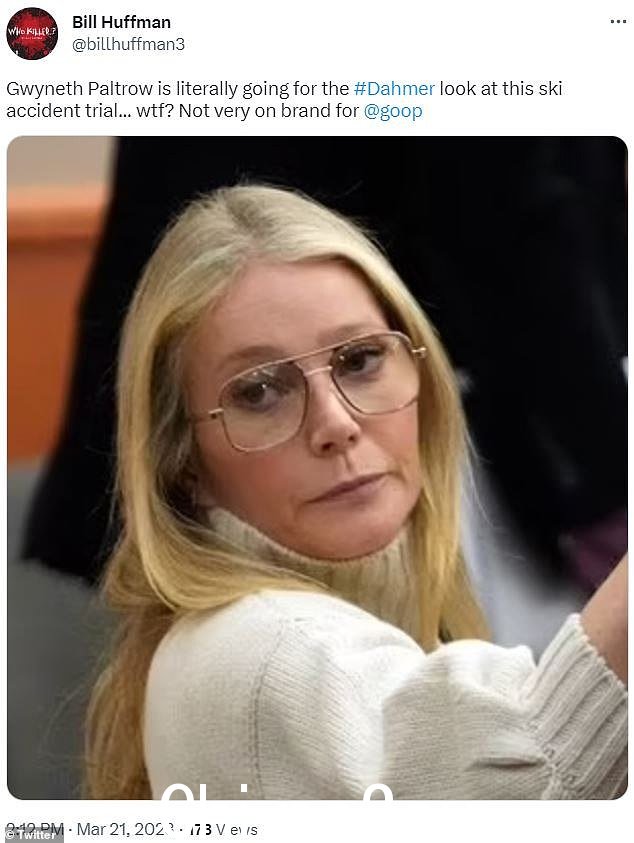Click the © Twitter watermark label
Image resolution: width=634 pixels, height=843 pixels.
[x=31, y=835]
